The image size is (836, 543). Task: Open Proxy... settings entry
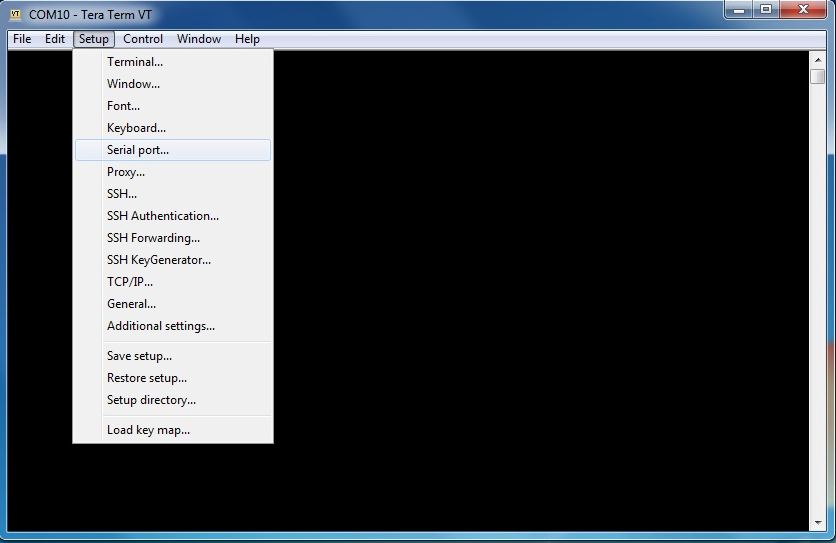(x=173, y=172)
